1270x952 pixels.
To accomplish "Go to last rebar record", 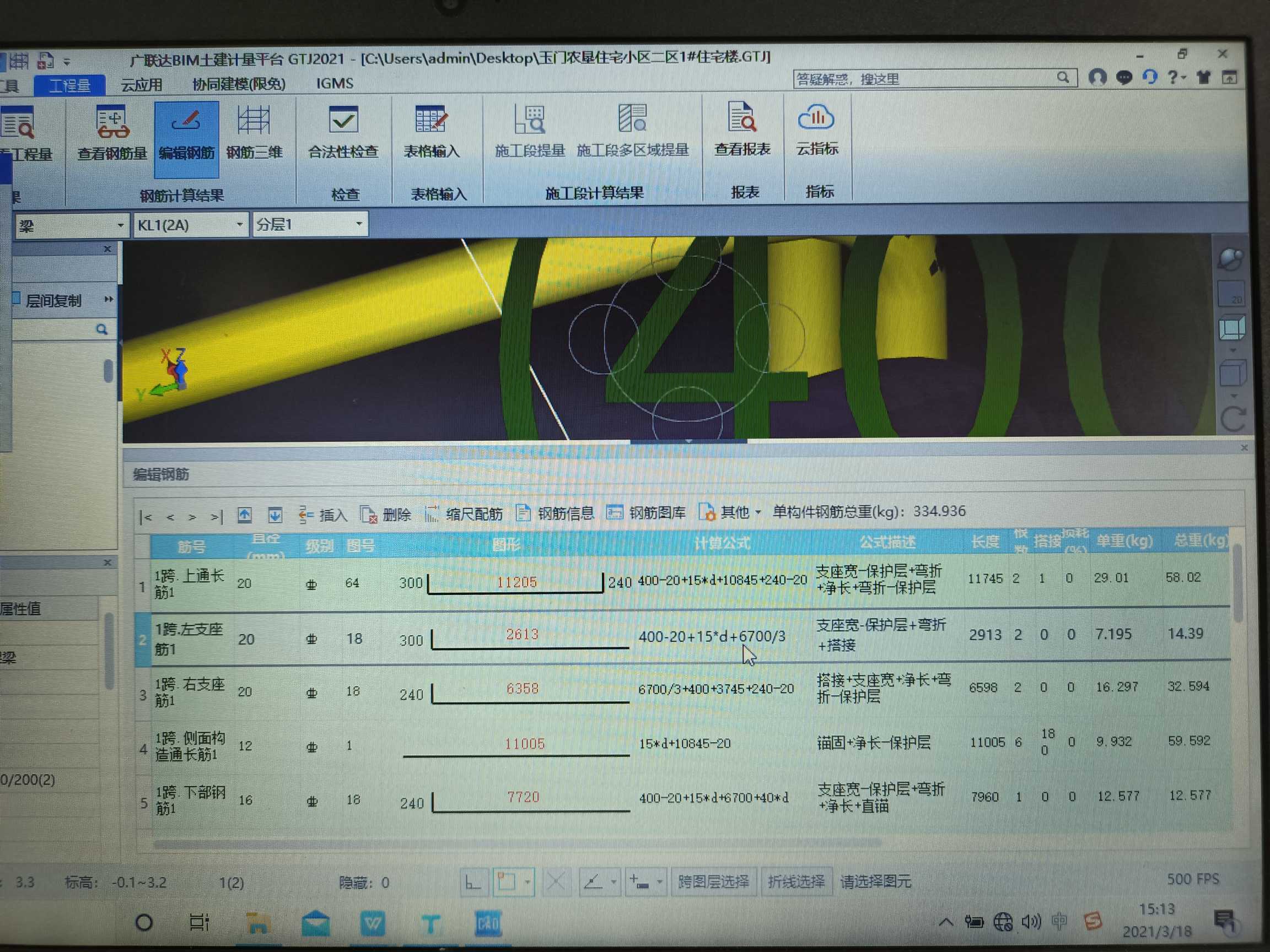I will pyautogui.click(x=217, y=517).
